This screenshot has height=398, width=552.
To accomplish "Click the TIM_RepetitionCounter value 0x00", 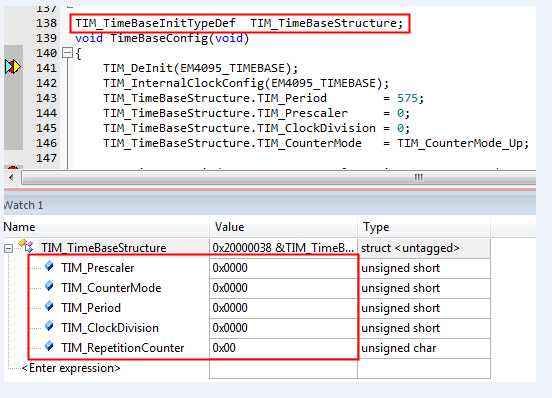I will [x=224, y=348].
